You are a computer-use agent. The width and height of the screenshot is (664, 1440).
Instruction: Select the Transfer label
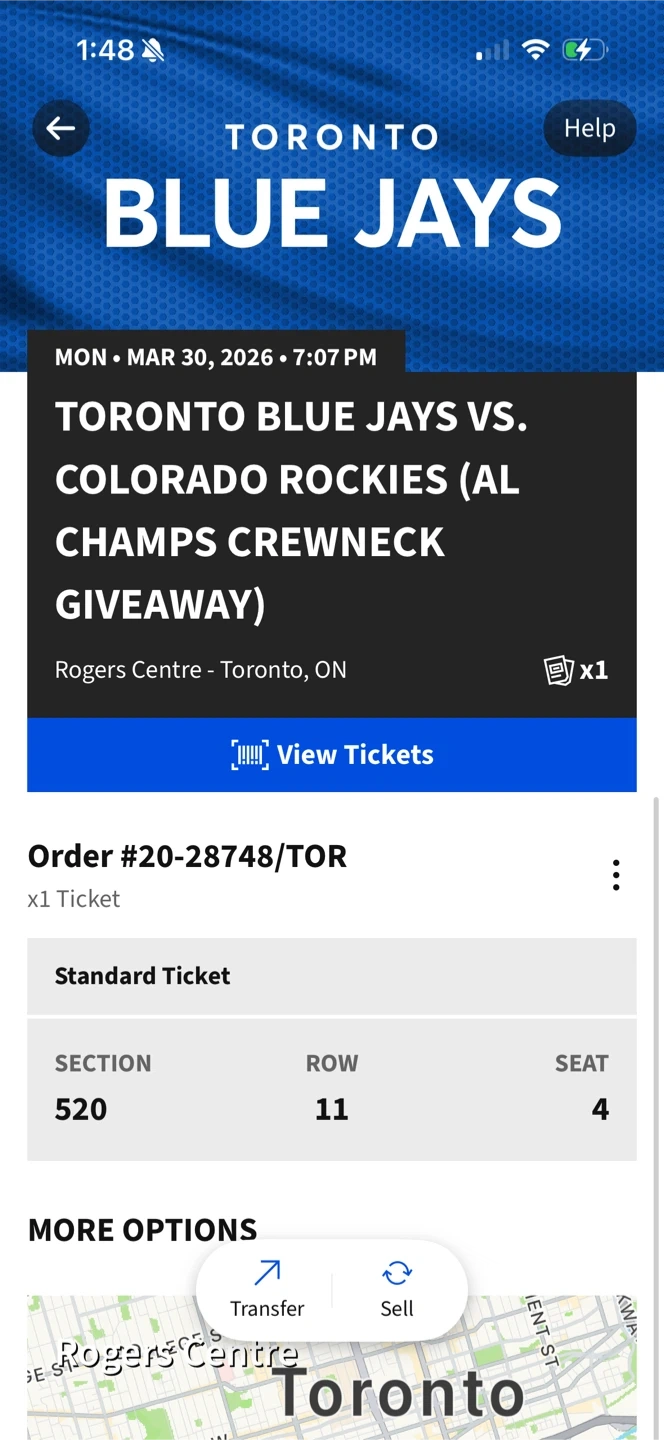(x=267, y=1308)
